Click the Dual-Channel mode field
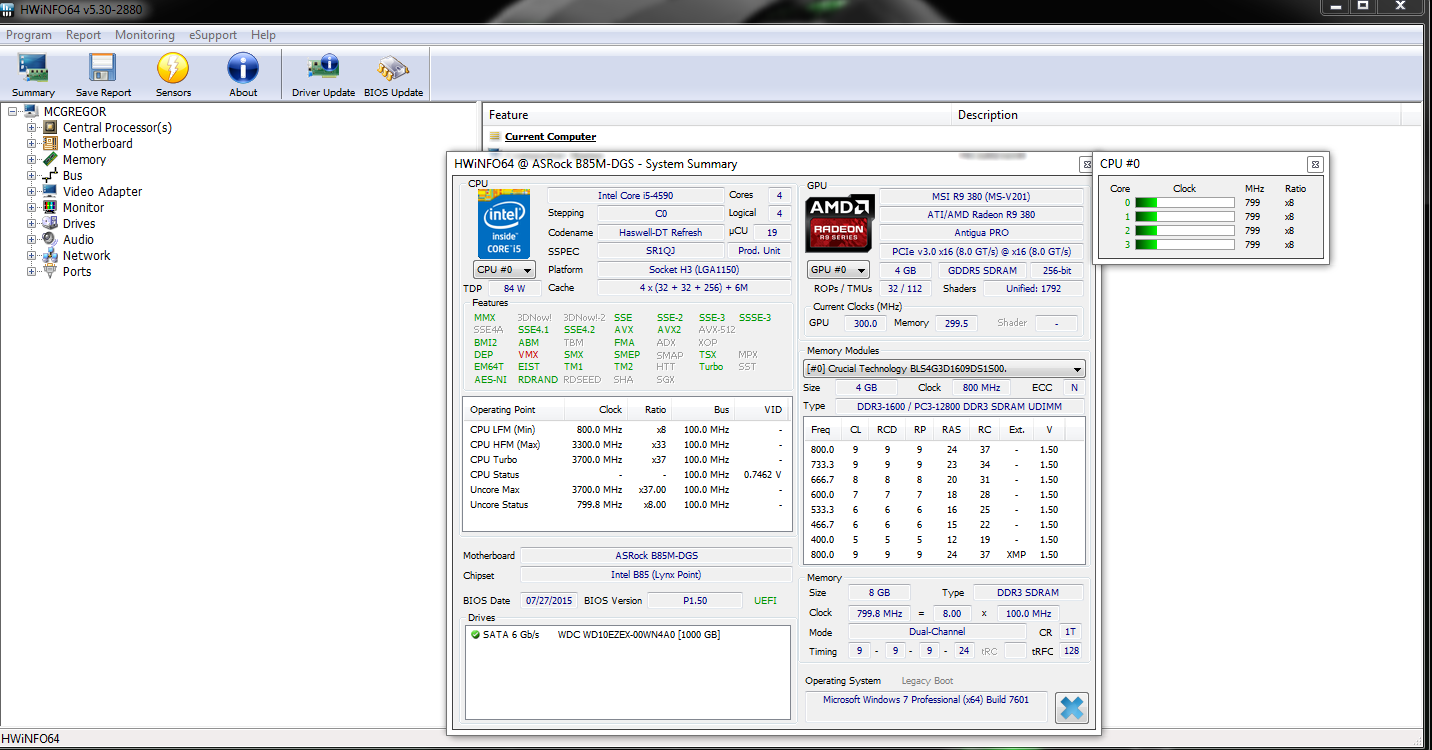 [937, 633]
